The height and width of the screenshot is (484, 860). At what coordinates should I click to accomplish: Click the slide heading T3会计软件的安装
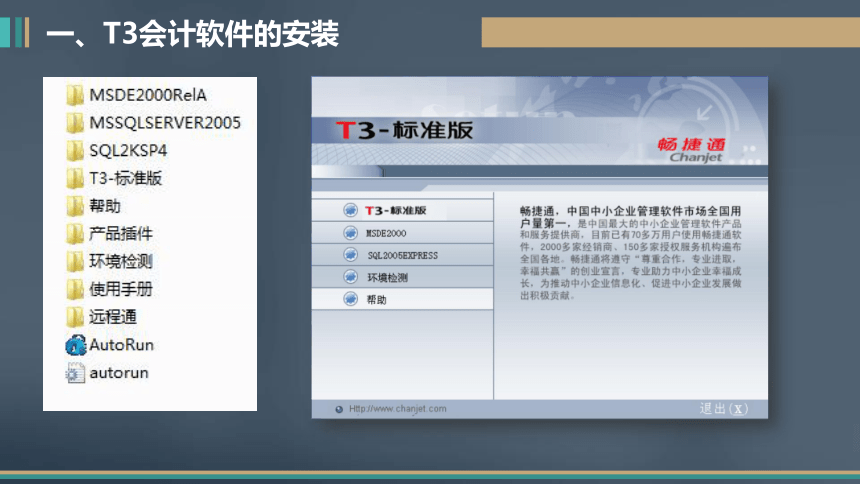tap(193, 33)
